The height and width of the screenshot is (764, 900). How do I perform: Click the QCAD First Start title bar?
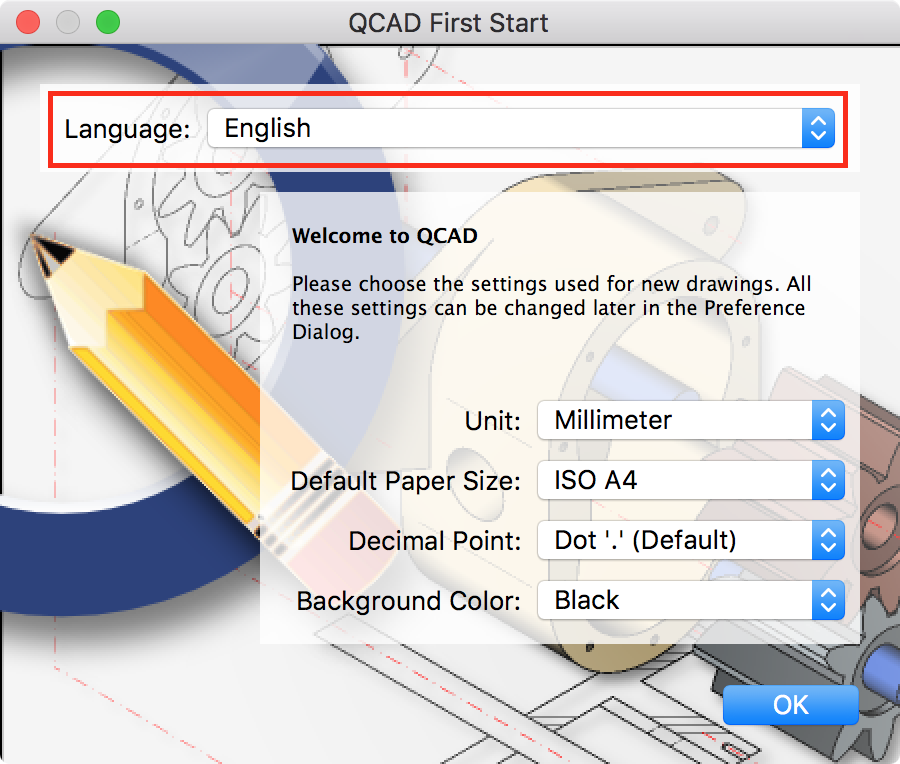coord(450,22)
